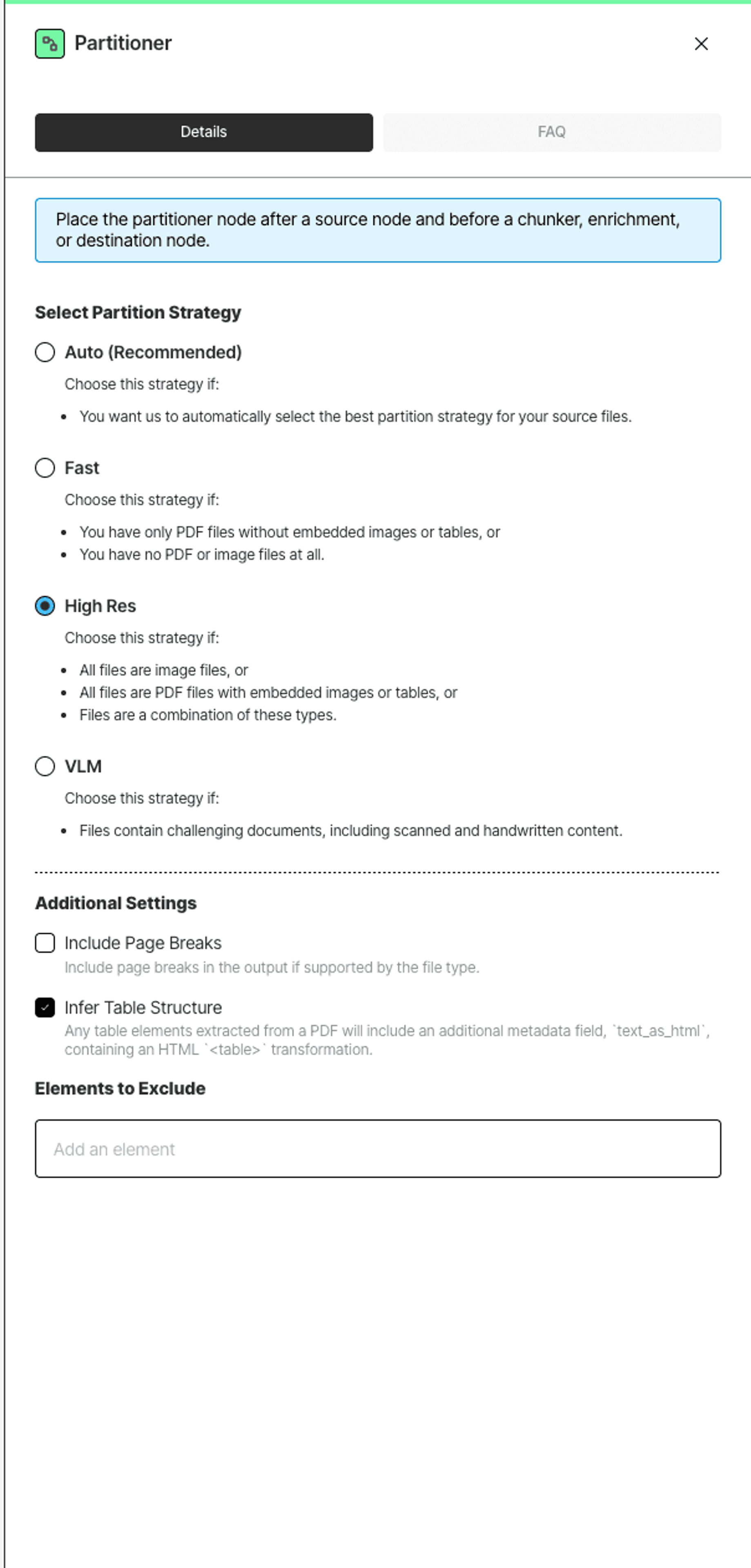Choose the Fast strategy radio button
Viewport: 751px width, 1568px height.
[45, 468]
